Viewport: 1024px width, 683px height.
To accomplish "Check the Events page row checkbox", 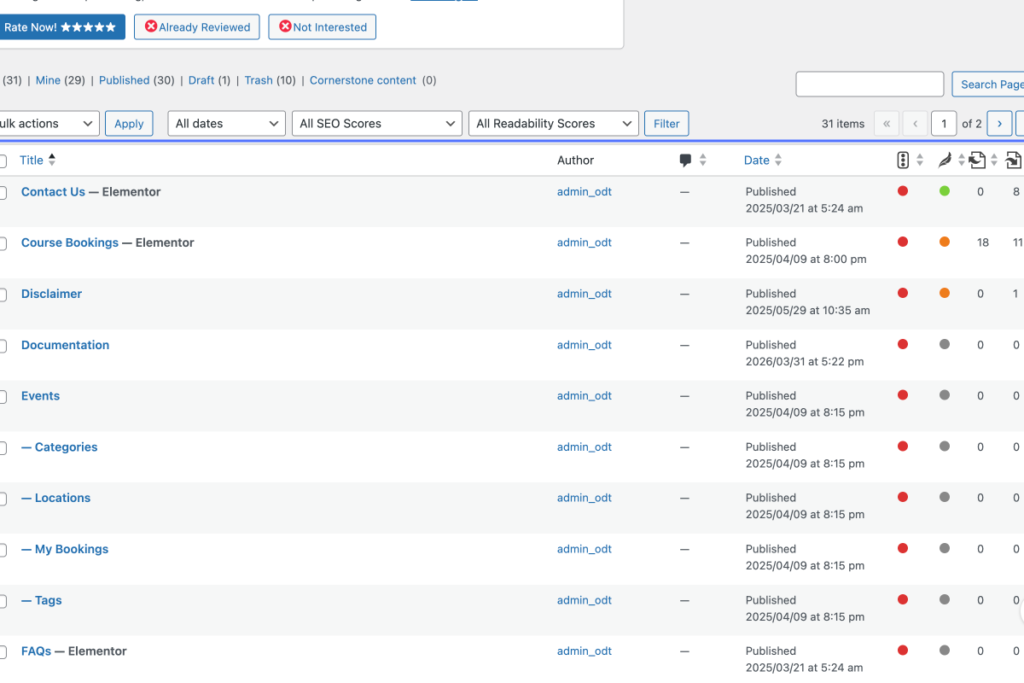I will point(3,396).
